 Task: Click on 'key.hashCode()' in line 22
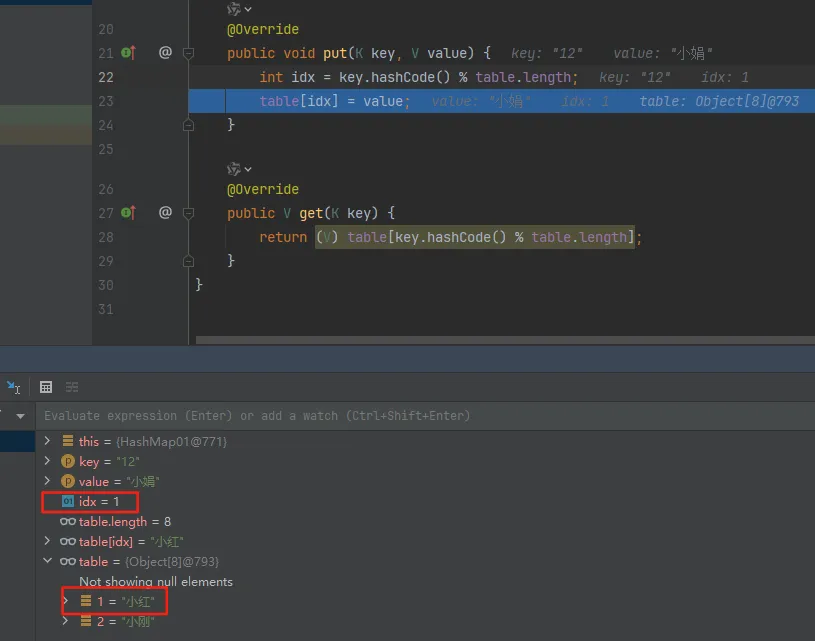pyautogui.click(x=395, y=77)
